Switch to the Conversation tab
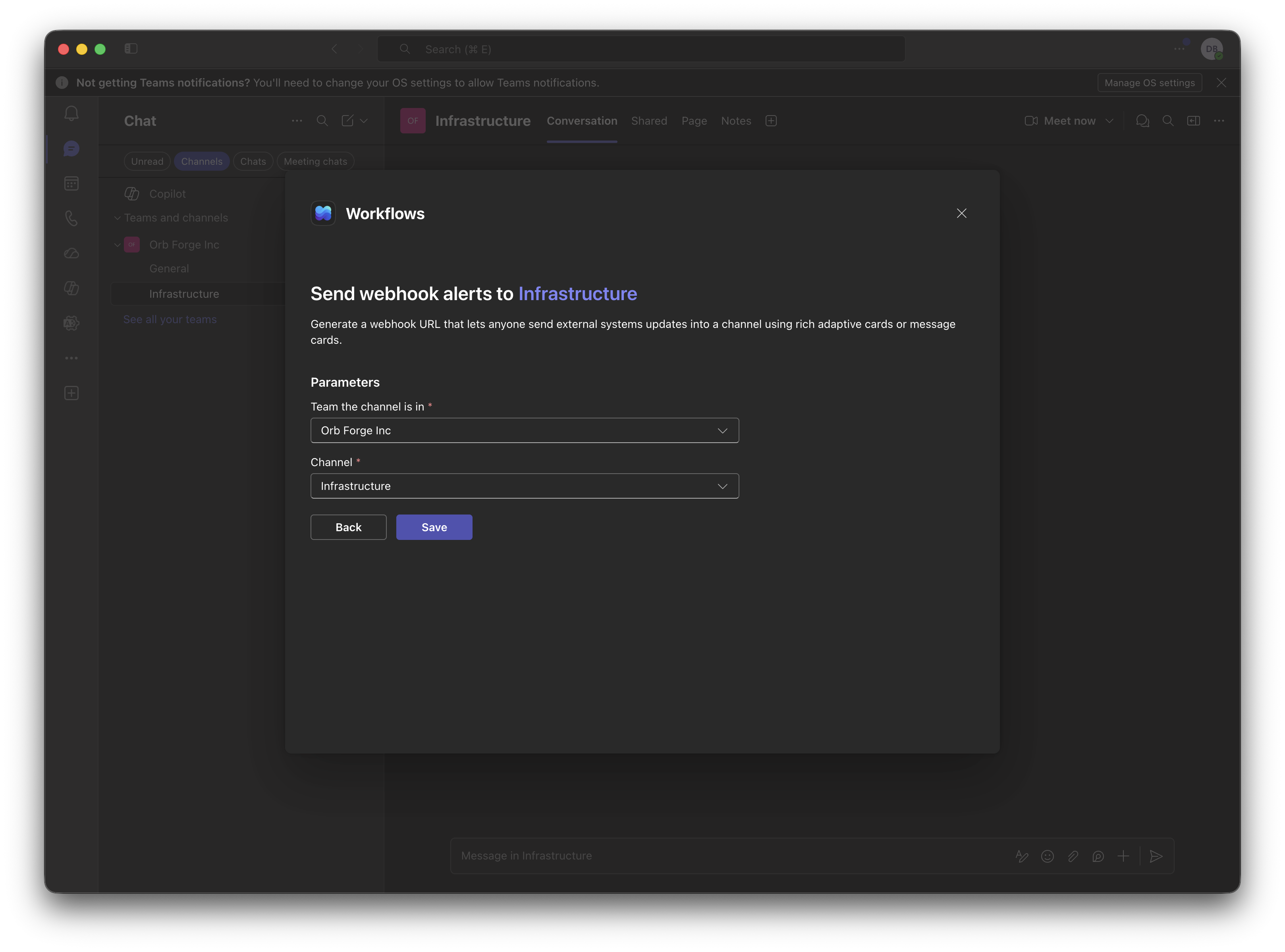Image resolution: width=1285 pixels, height=952 pixels. pyautogui.click(x=582, y=121)
